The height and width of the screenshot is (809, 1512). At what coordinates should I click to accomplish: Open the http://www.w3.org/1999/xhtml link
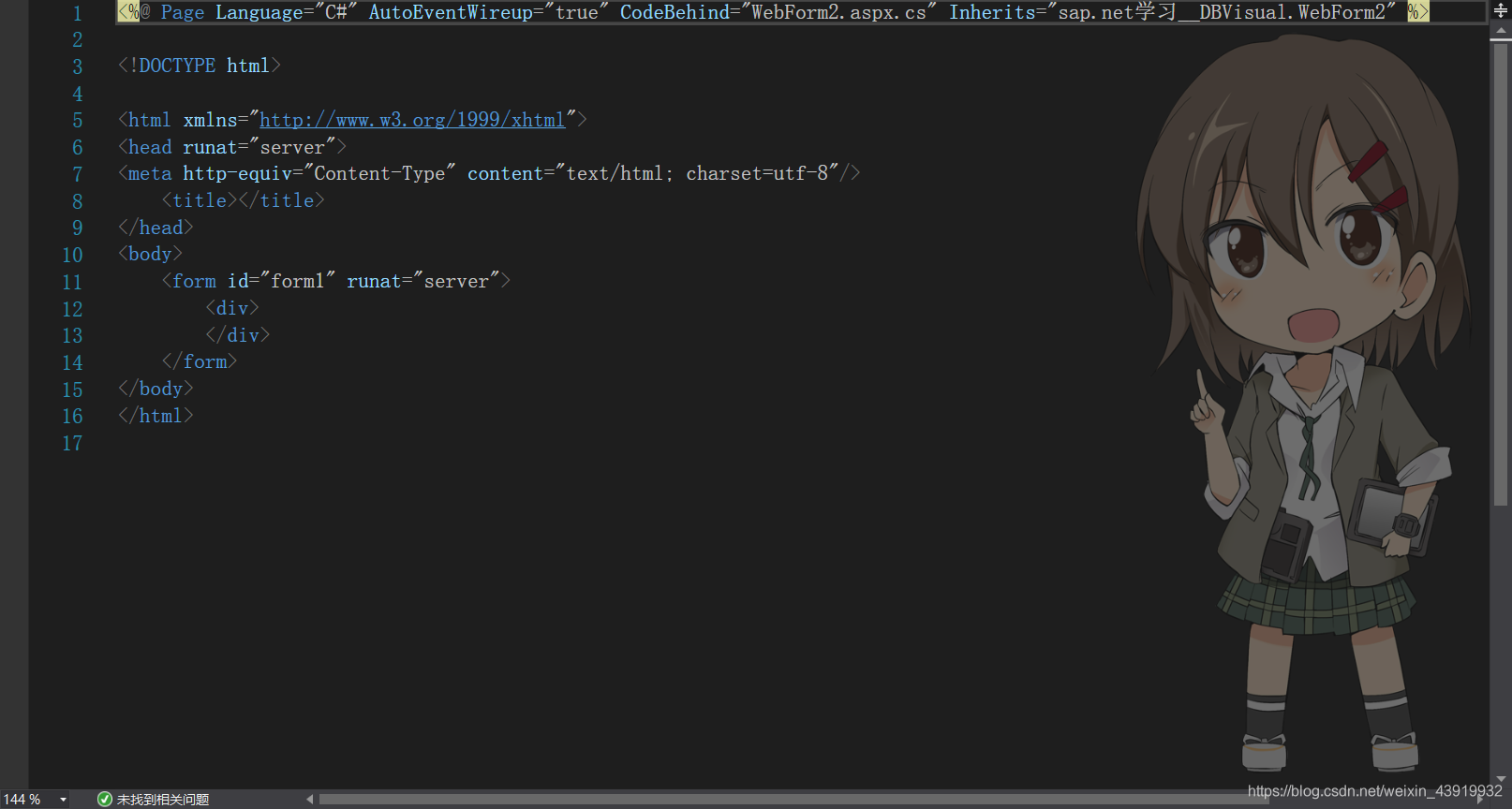tap(412, 120)
